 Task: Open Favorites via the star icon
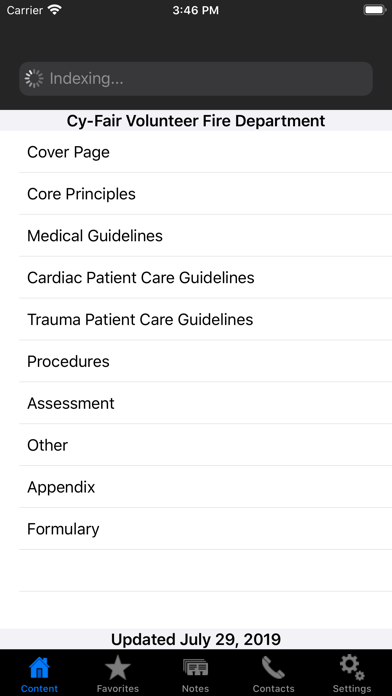[118, 668]
